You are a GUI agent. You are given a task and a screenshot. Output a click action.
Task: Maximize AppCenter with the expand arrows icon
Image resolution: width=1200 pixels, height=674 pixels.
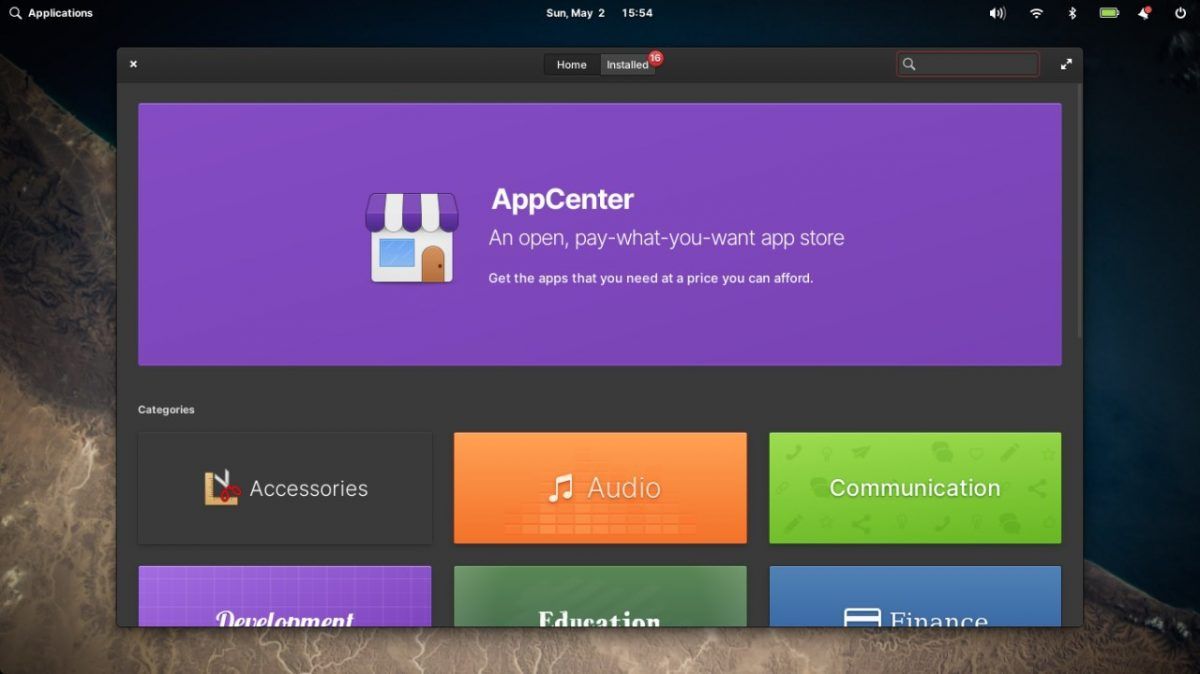tap(1066, 64)
